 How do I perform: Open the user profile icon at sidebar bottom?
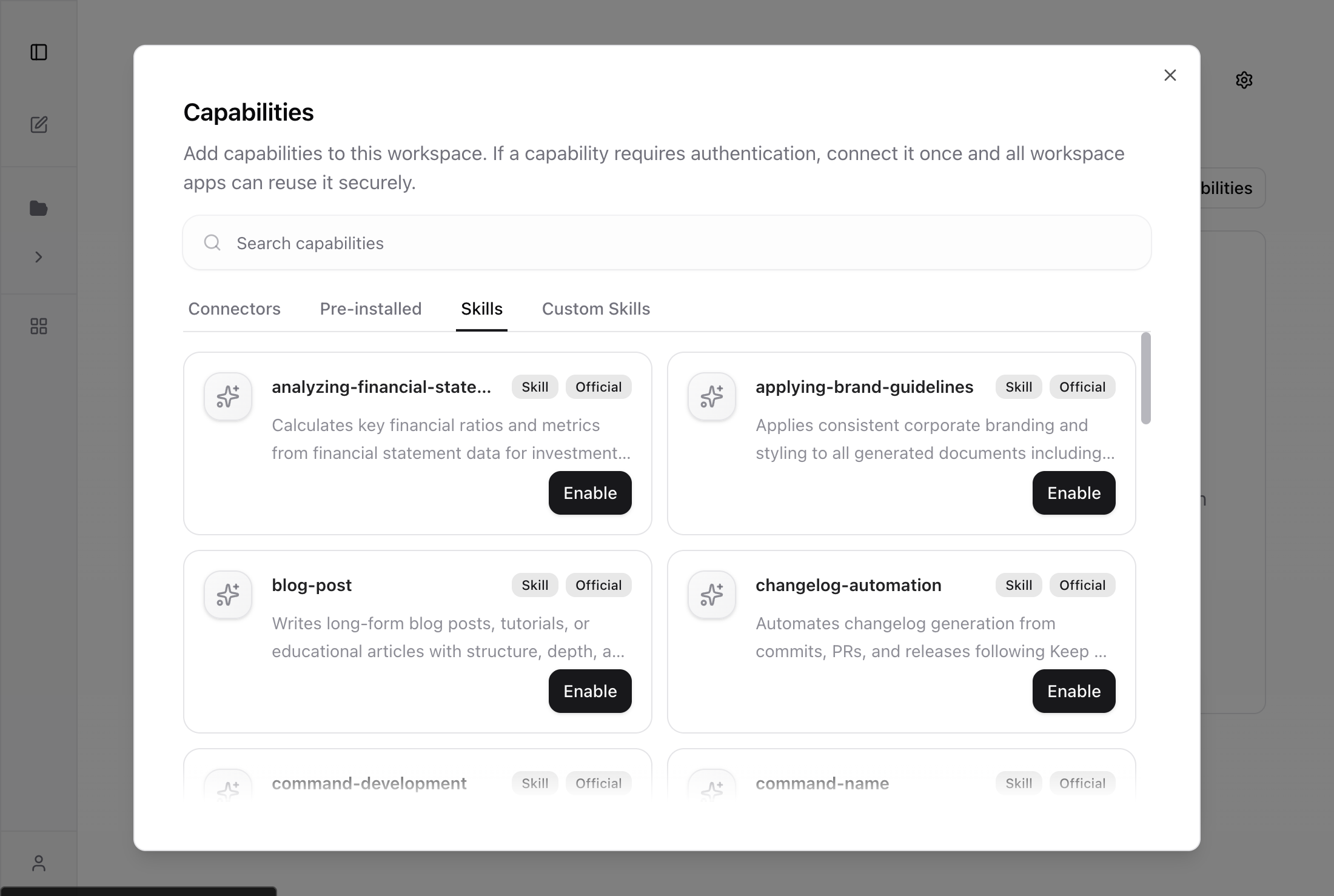39,863
